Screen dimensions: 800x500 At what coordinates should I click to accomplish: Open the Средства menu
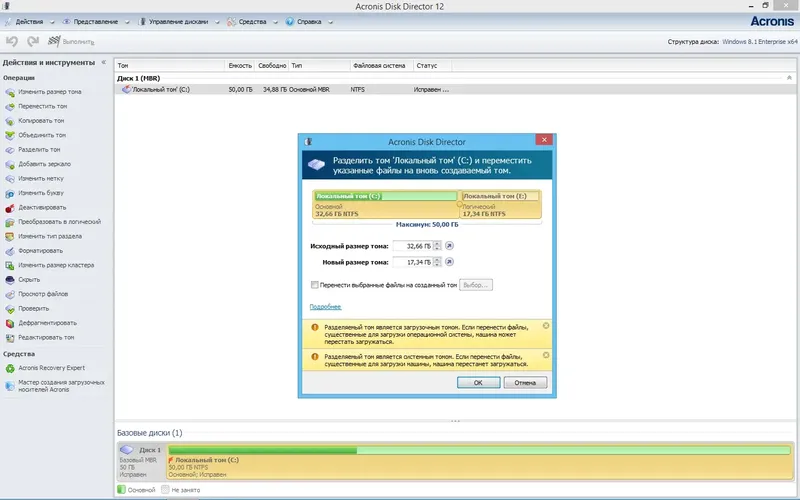point(252,22)
